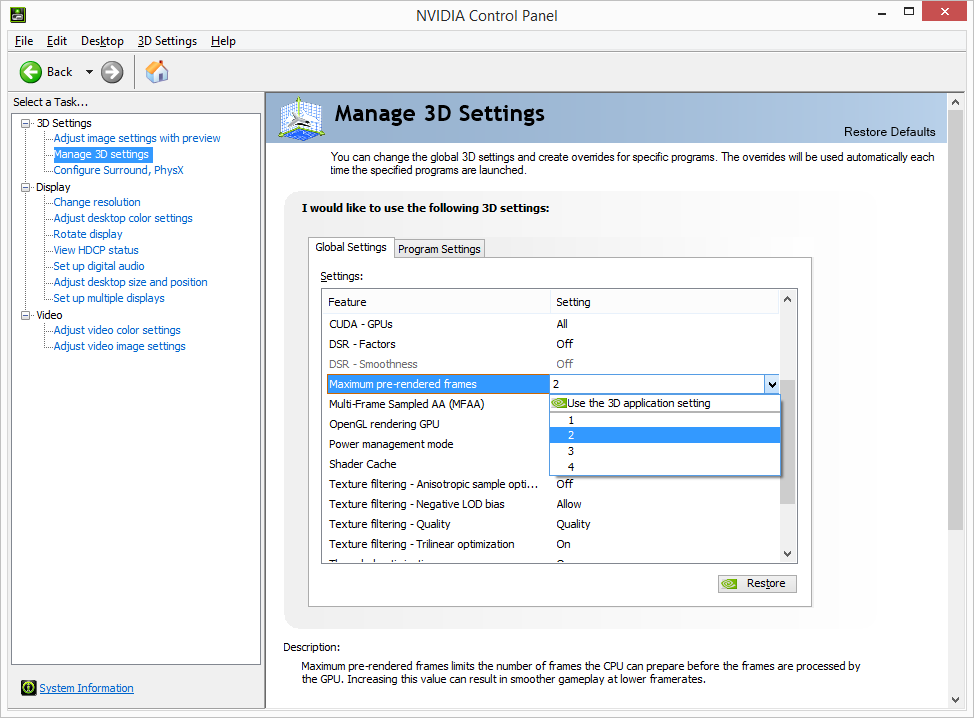
Task: Open the System Information link
Action: 86,688
